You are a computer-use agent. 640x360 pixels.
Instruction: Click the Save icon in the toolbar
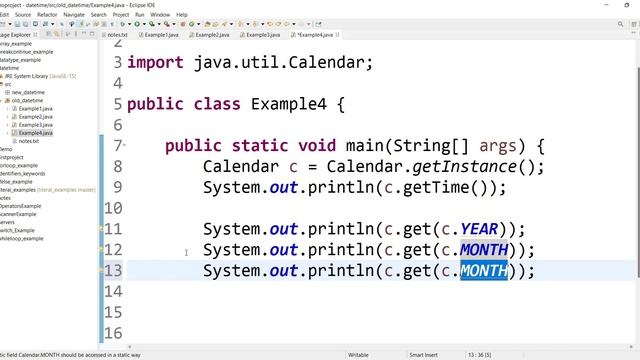click(17, 24)
